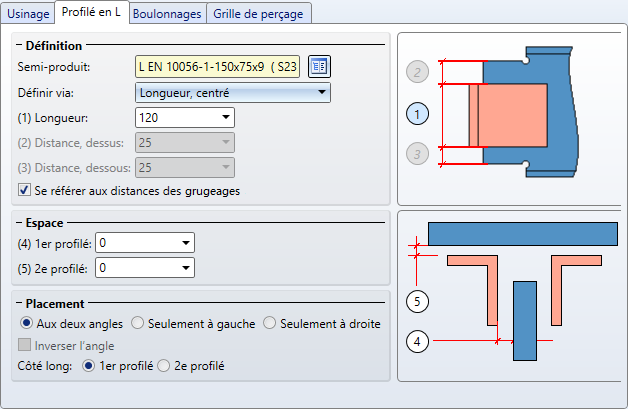The height and width of the screenshot is (409, 628).
Task: Click circled number 3 in top diagram
Action: (418, 154)
